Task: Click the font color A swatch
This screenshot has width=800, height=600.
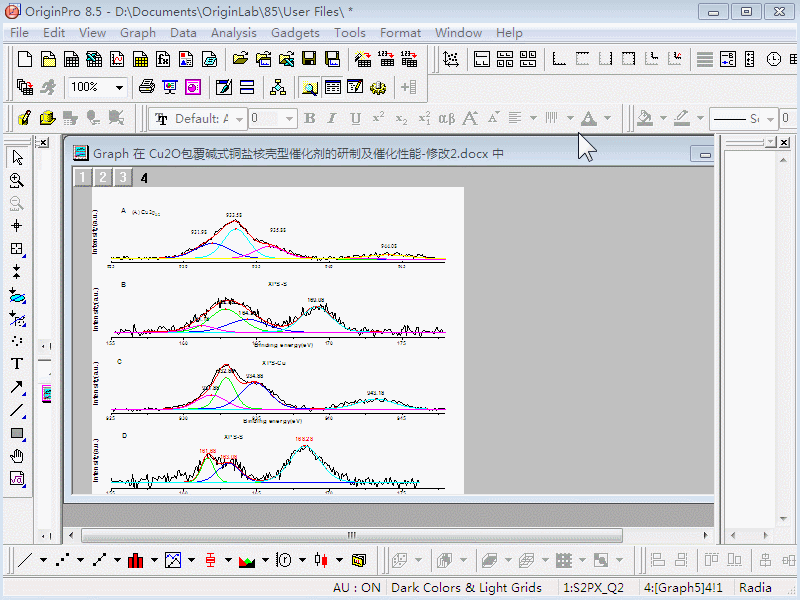Action: pos(588,119)
